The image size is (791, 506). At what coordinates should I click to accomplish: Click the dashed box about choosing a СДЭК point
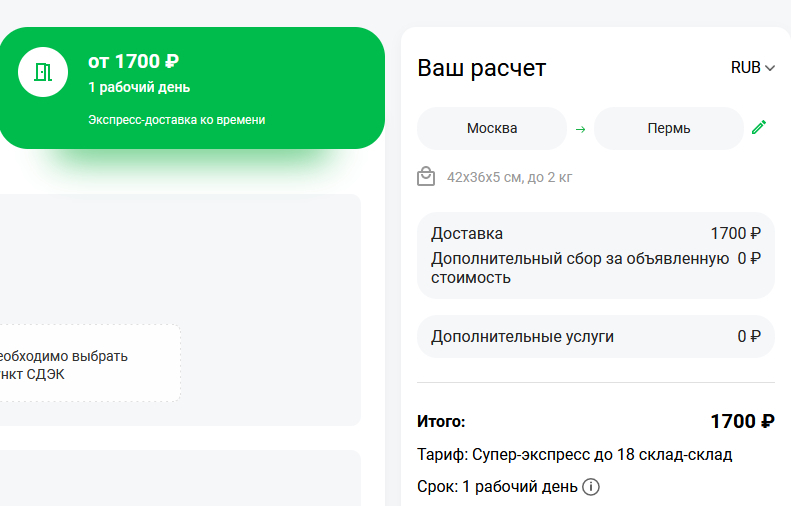tap(90, 363)
